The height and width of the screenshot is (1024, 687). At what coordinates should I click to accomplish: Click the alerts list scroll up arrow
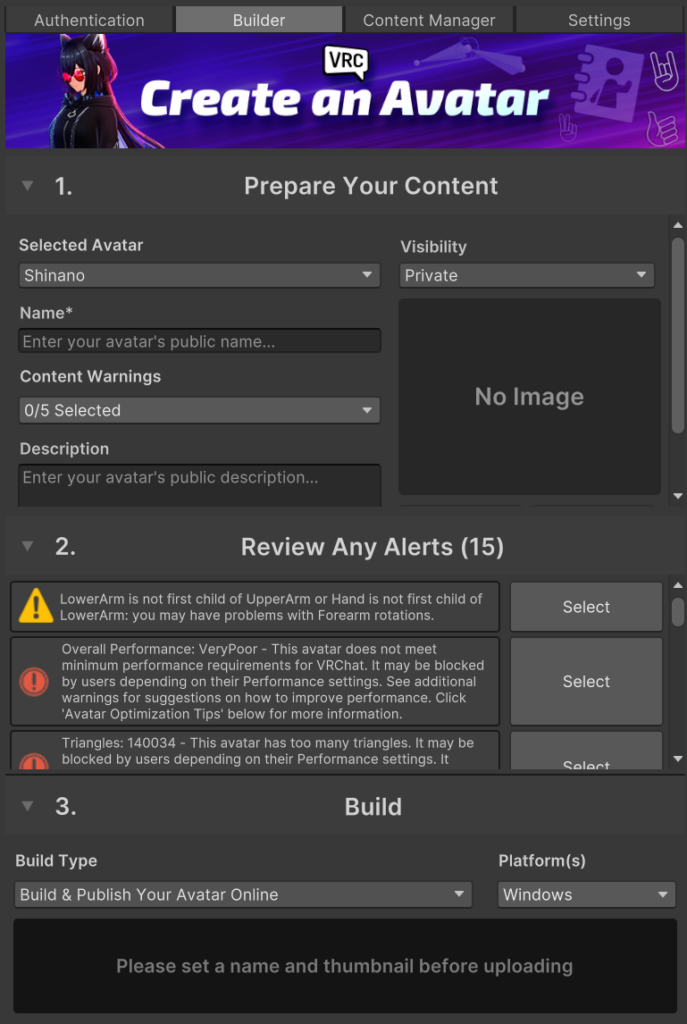pyautogui.click(x=678, y=586)
